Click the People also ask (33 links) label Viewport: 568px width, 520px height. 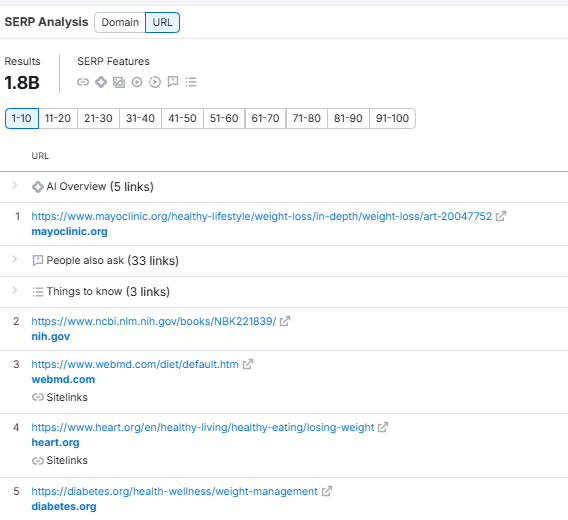(113, 261)
